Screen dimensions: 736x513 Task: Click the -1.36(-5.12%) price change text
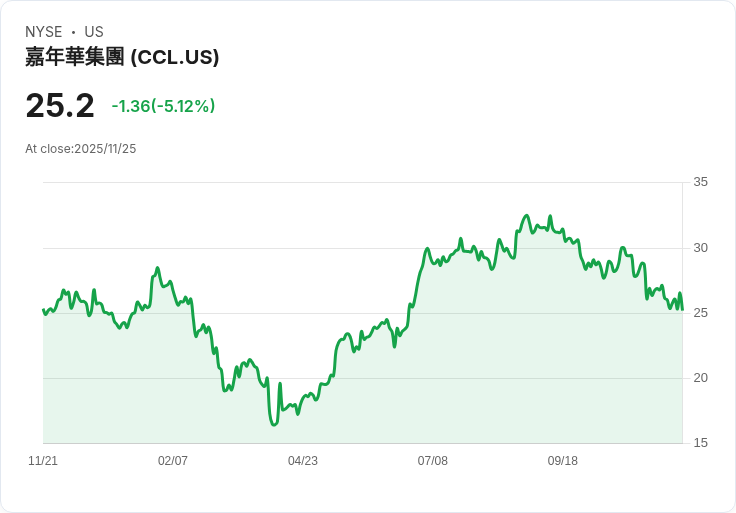pyautogui.click(x=163, y=106)
